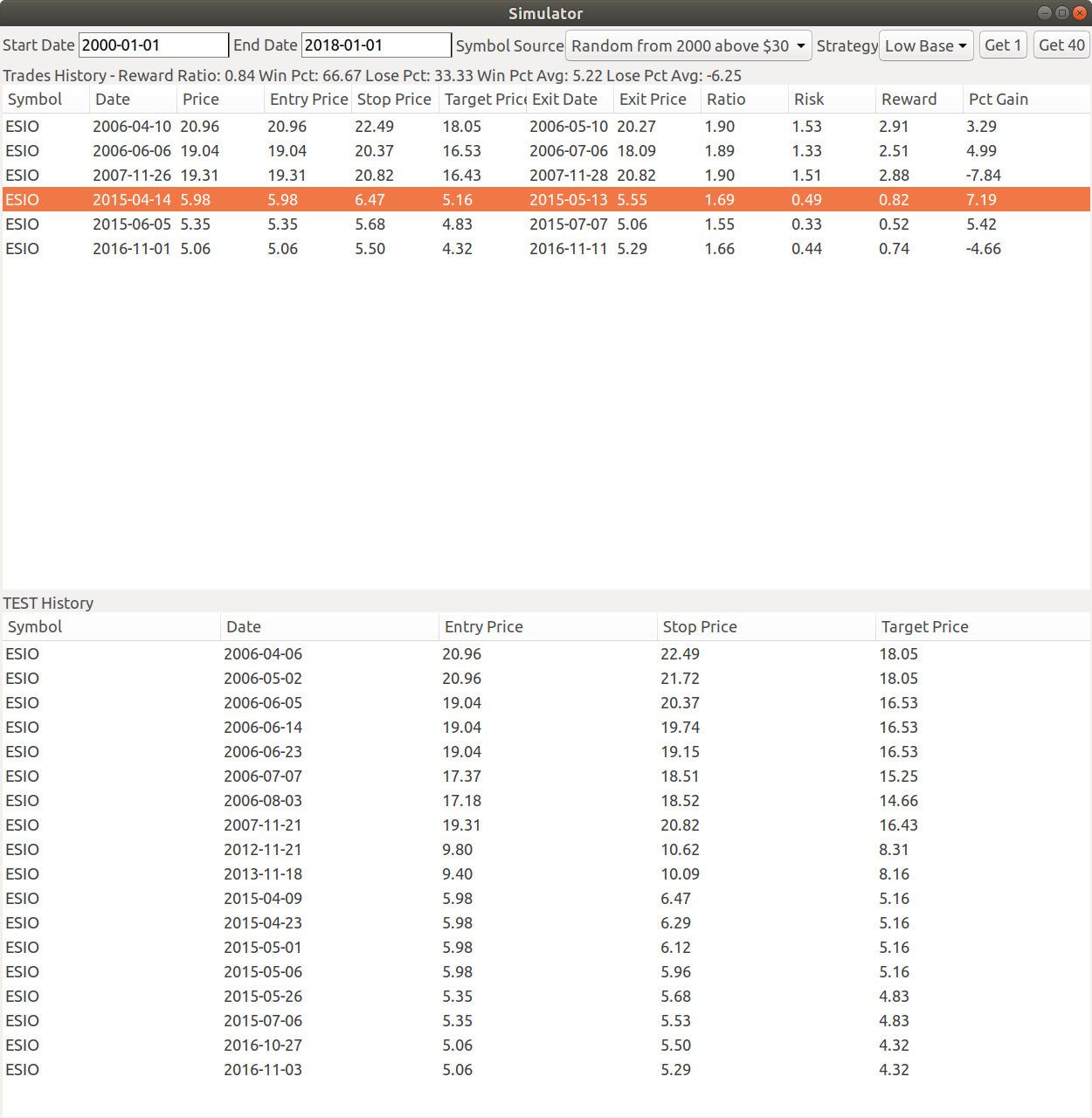Screen dimensions: 1092x1118
Task: Click the Get 40 button
Action: (1061, 45)
